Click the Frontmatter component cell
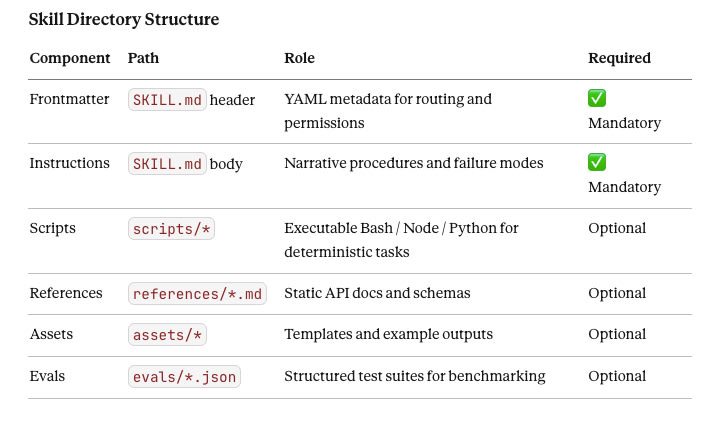Screen dimensions: 728x422 (70, 99)
